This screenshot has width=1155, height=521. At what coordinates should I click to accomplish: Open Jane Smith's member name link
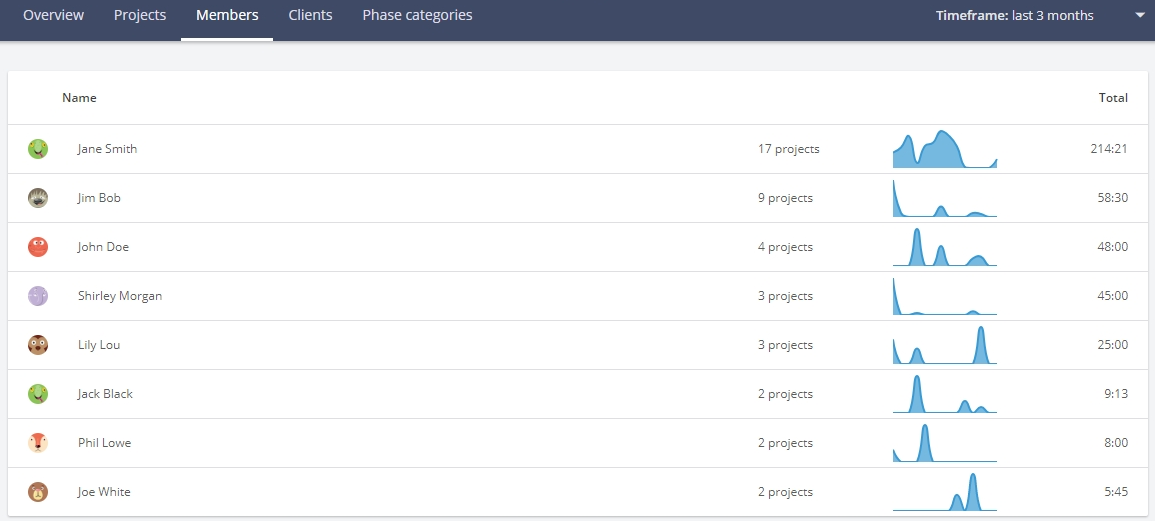coord(108,149)
